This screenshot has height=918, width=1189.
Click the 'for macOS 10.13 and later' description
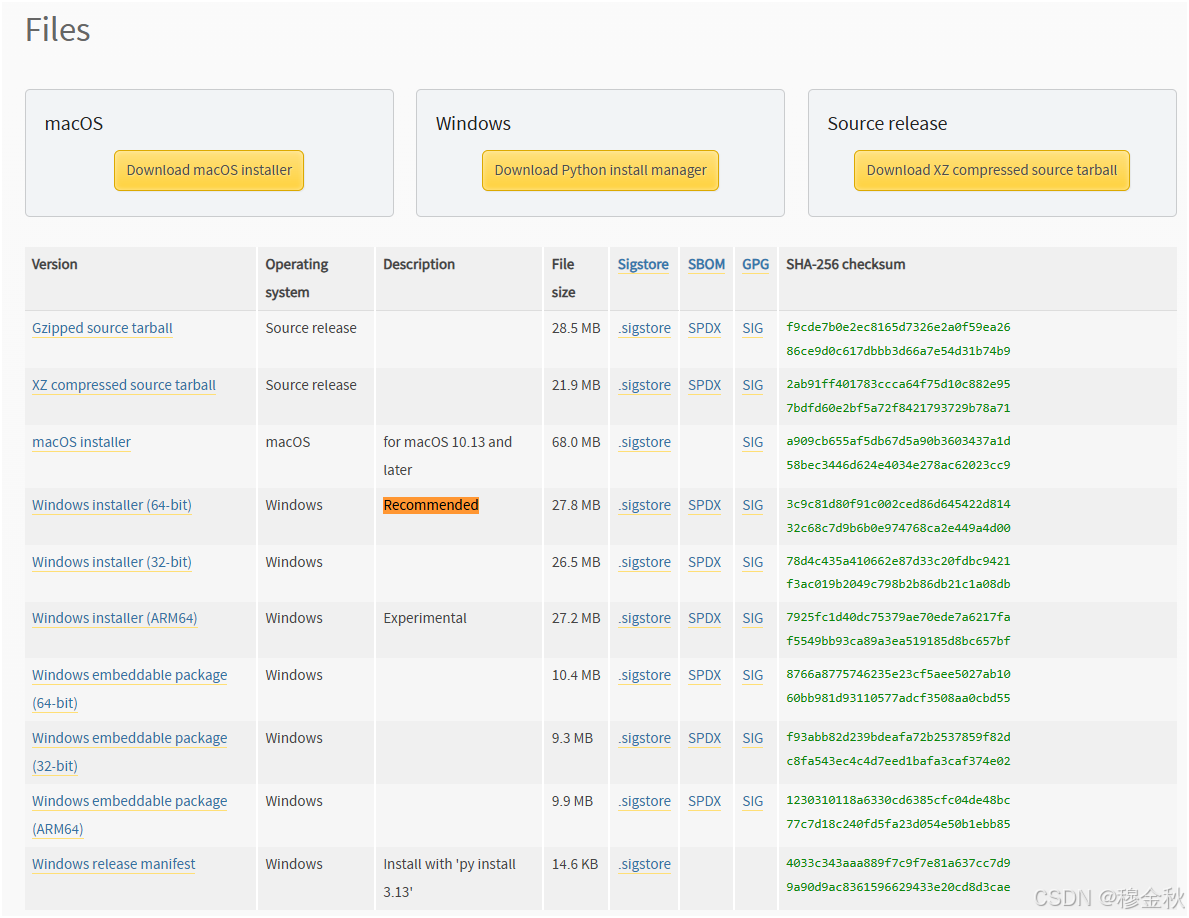coord(447,456)
